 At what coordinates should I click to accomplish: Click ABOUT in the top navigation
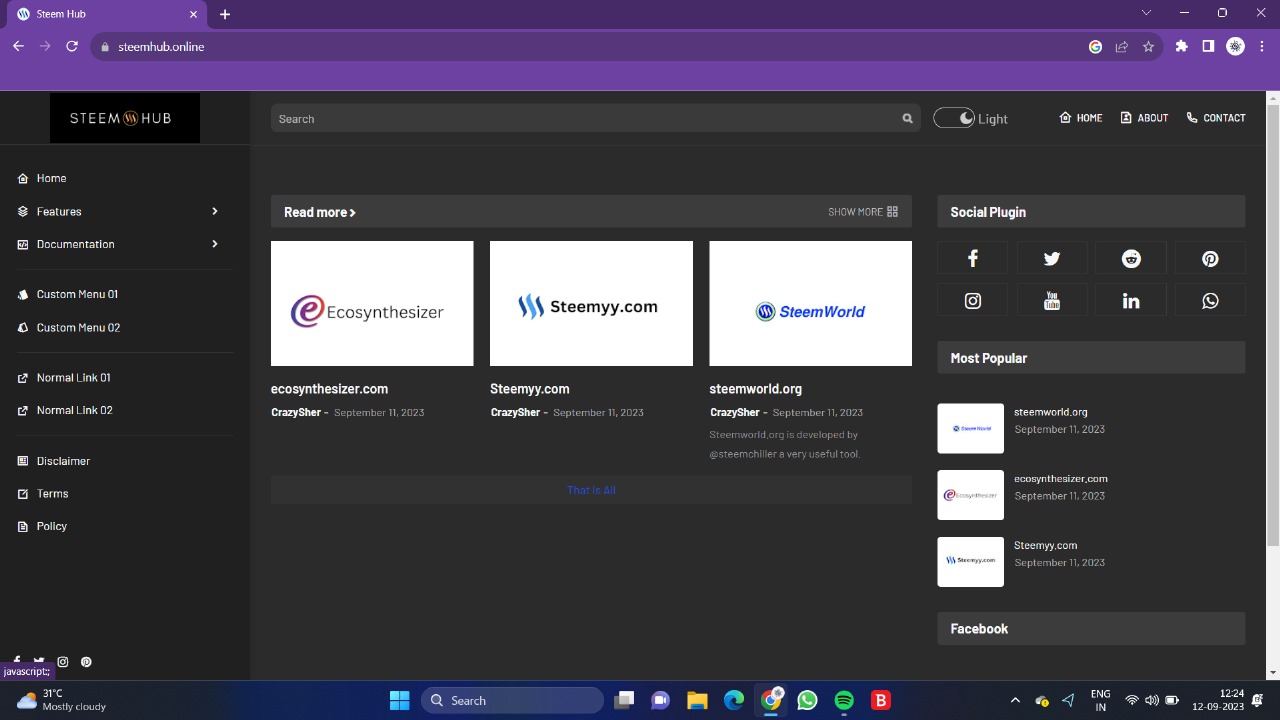click(1144, 118)
